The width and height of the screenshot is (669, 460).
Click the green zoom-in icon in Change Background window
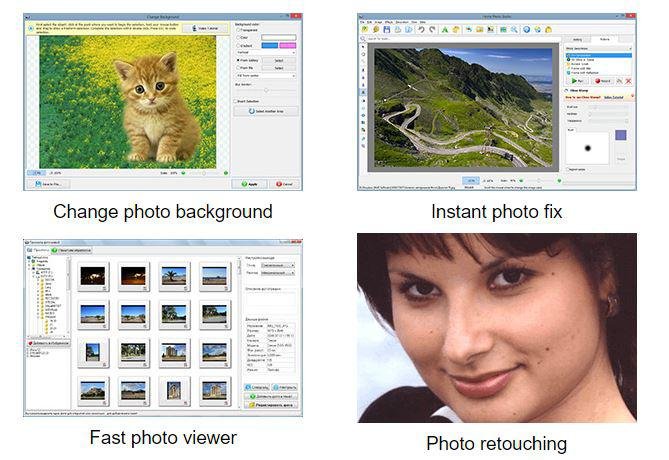(x=226, y=173)
